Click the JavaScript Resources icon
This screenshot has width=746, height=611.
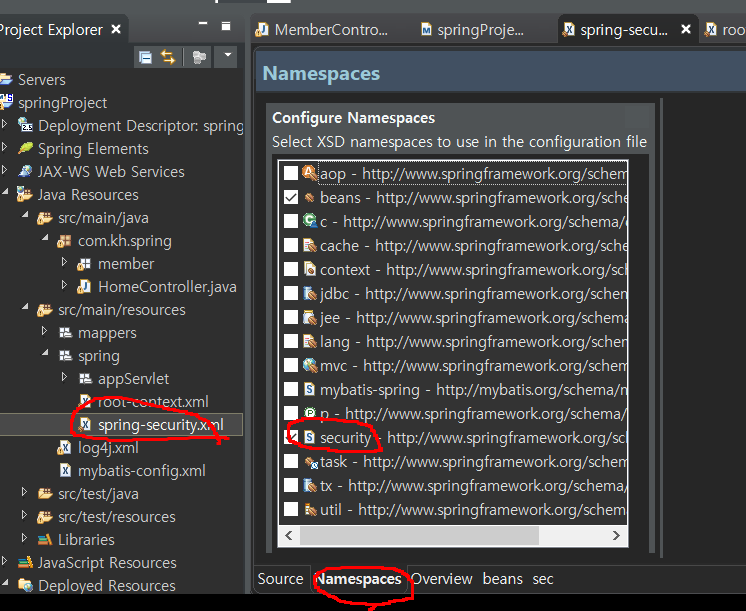tap(25, 562)
